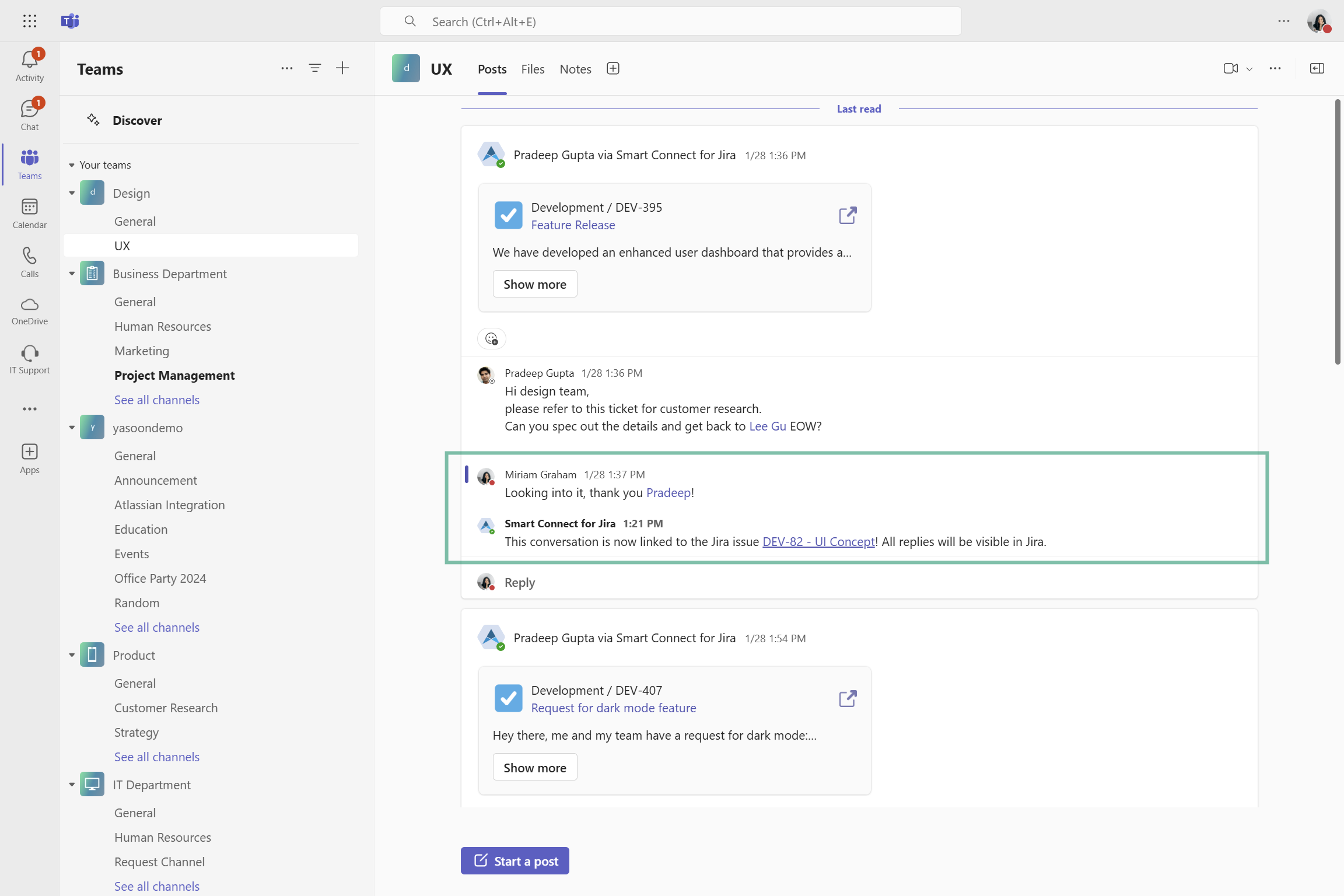
Task: Start a meeting with video camera icon
Action: [1231, 68]
